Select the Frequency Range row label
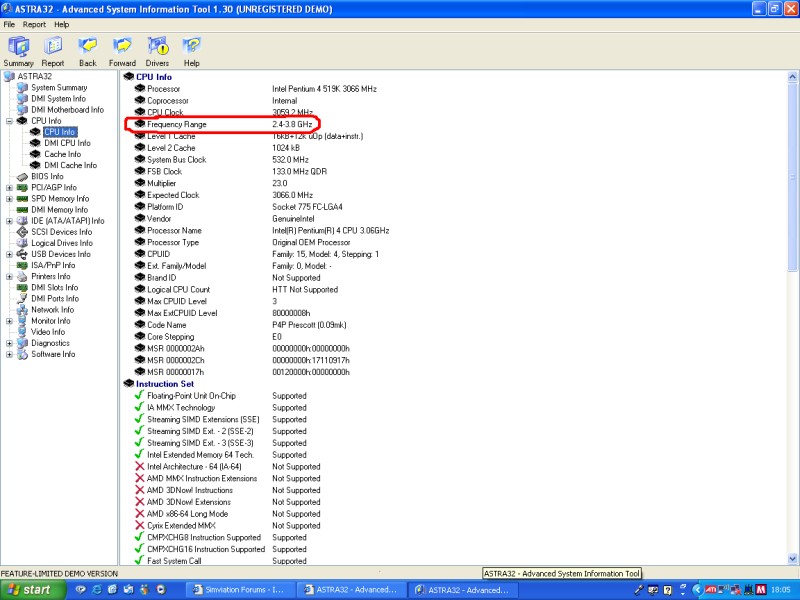This screenshot has height=600, width=800. 177,124
